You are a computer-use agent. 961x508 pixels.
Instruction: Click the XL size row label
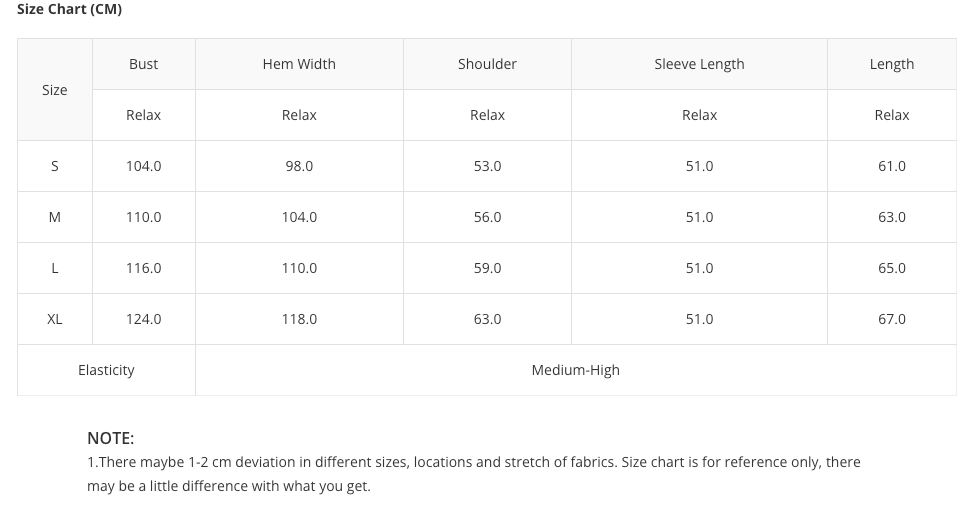pos(55,319)
